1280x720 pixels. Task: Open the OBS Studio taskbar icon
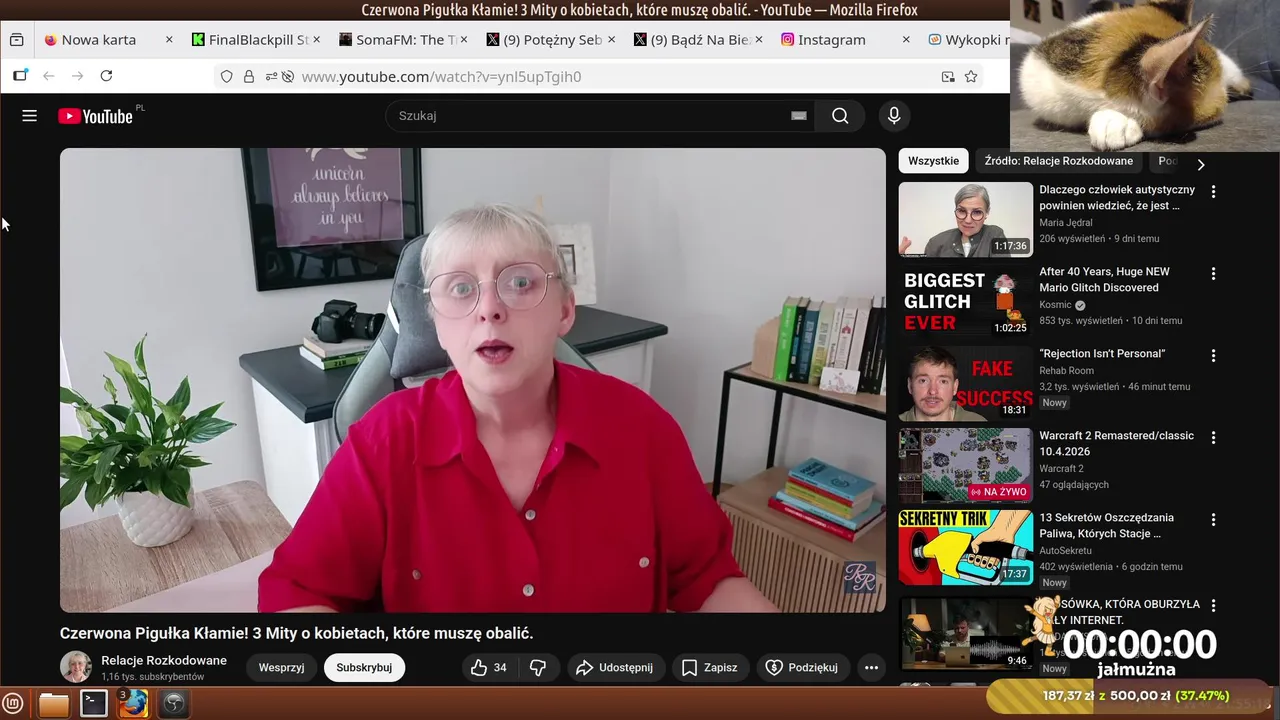coord(174,704)
